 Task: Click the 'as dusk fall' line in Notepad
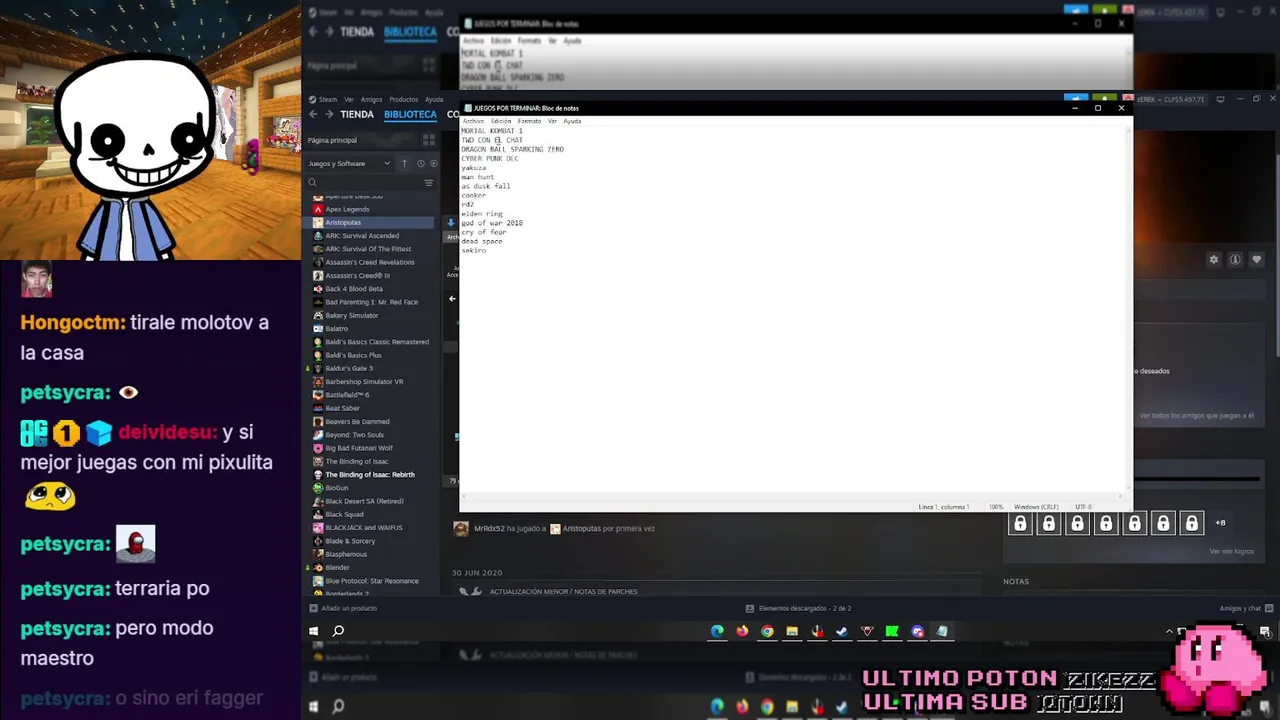[485, 186]
